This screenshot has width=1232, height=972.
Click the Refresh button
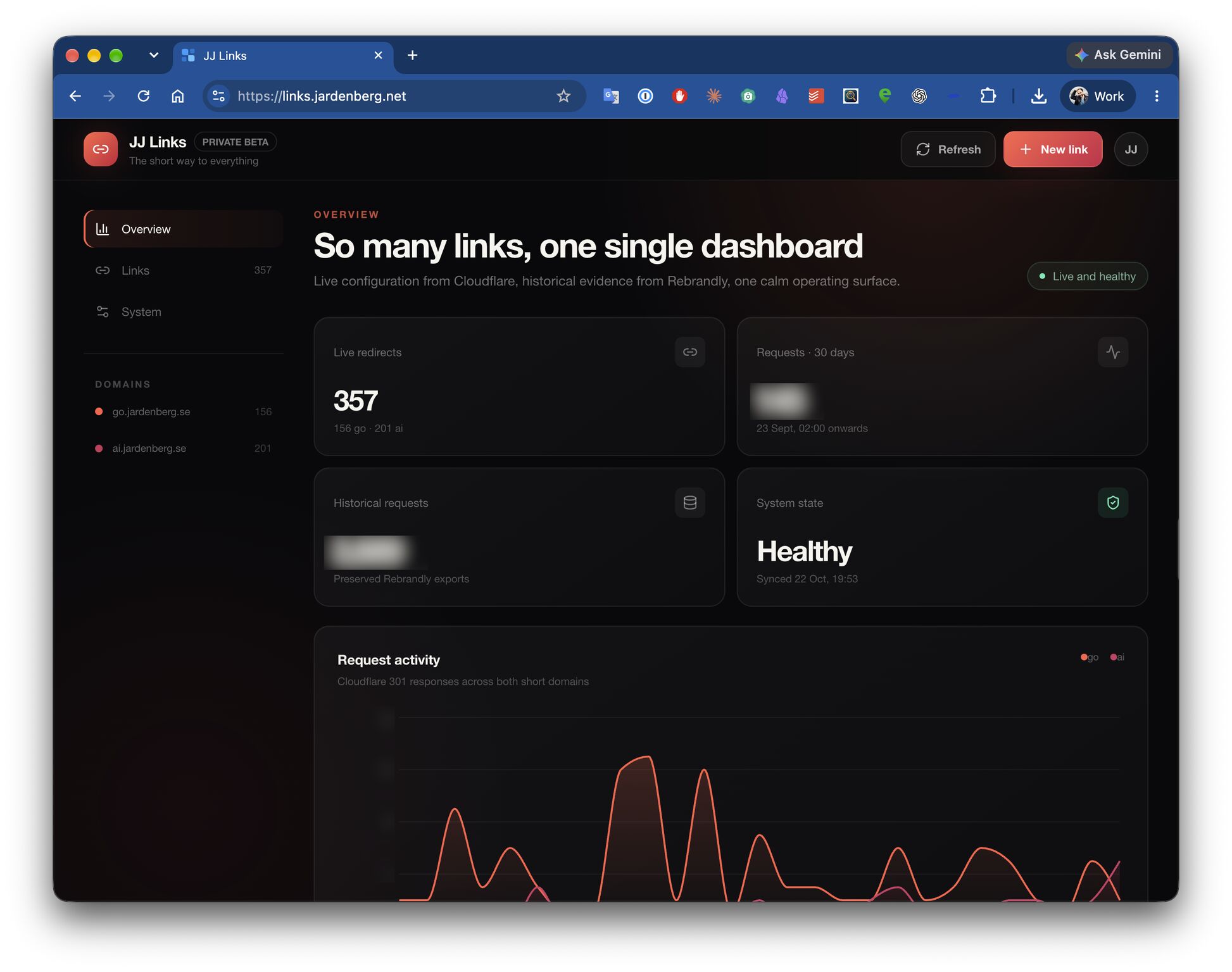tap(948, 149)
